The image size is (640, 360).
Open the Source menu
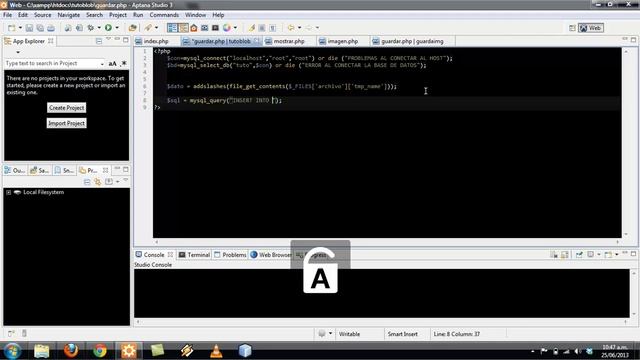(x=42, y=15)
